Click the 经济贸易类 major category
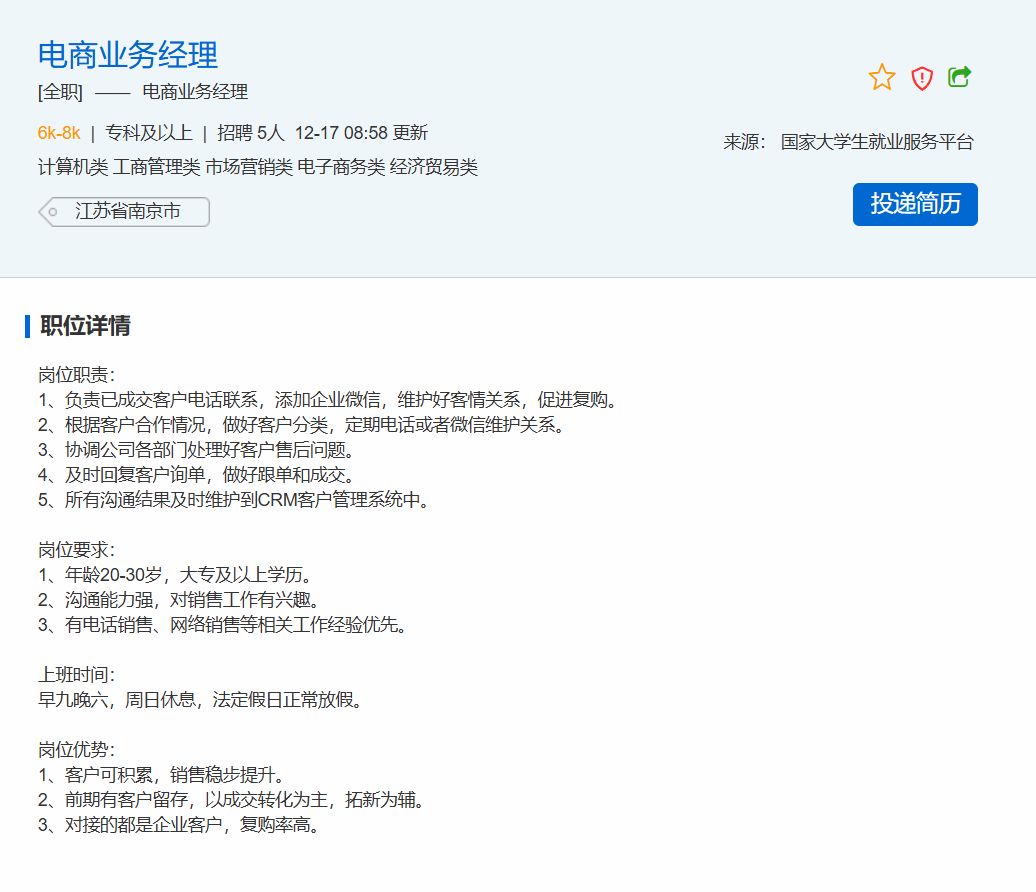Viewport: 1036px width, 892px height. coord(433,167)
